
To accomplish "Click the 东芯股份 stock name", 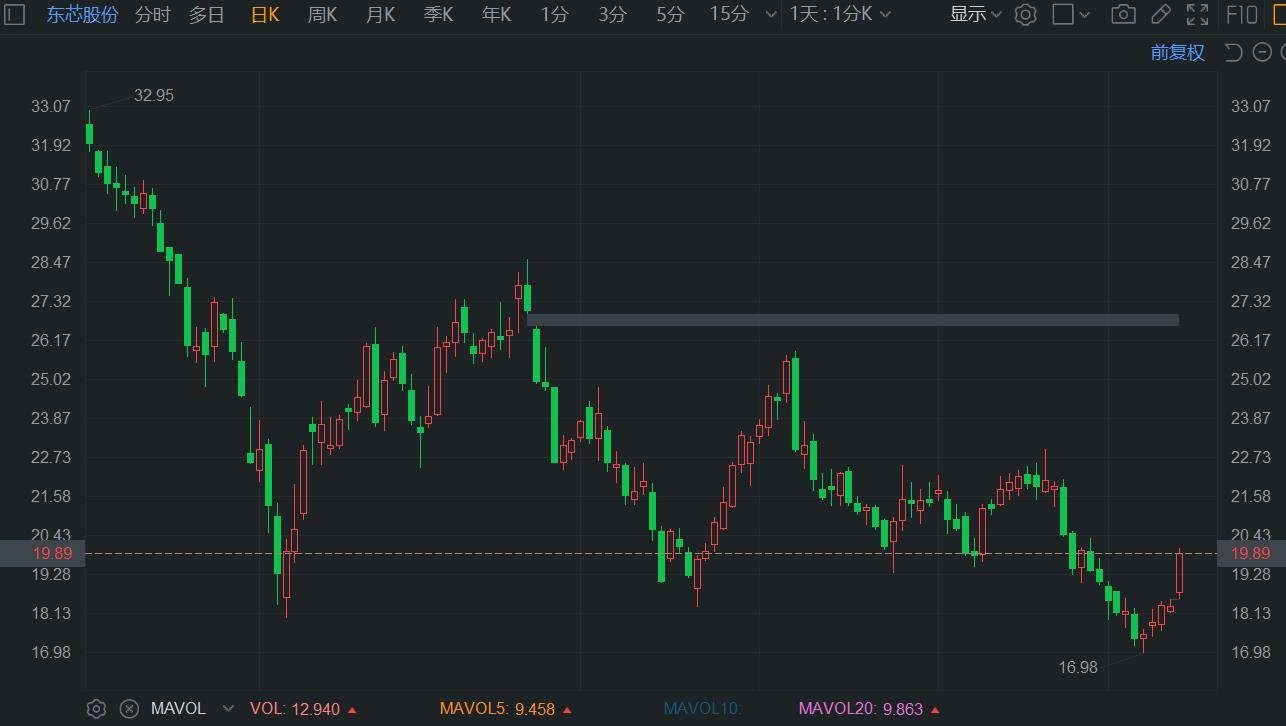I will (x=82, y=14).
